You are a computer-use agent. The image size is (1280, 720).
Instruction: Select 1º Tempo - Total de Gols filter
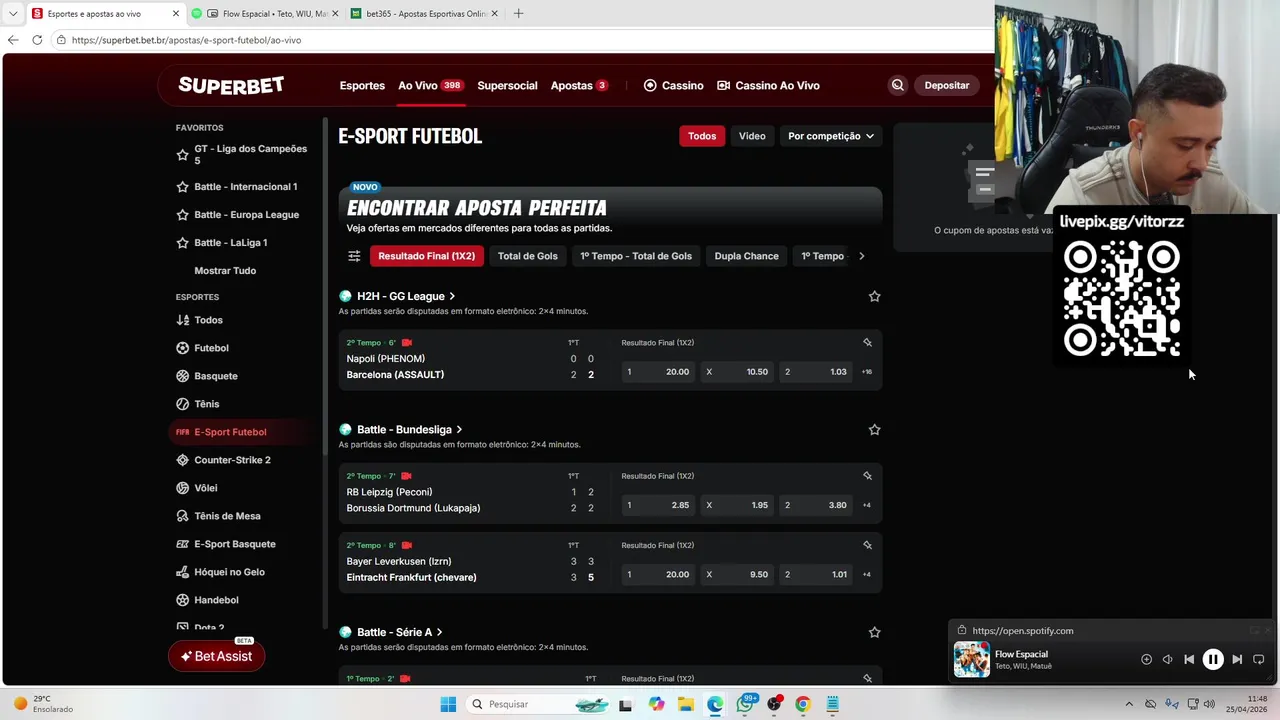(x=636, y=256)
